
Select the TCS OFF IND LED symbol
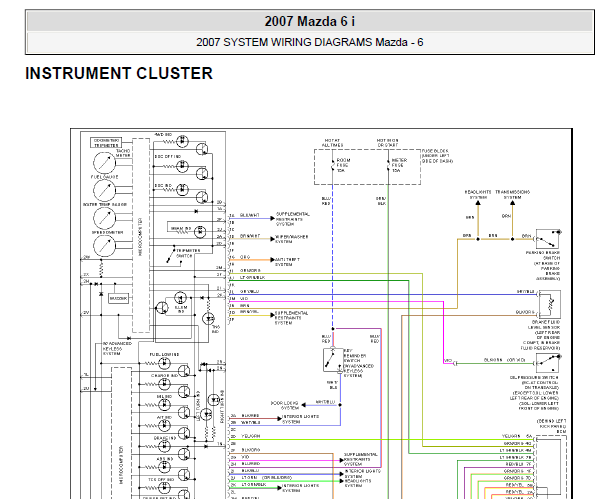[164, 487]
